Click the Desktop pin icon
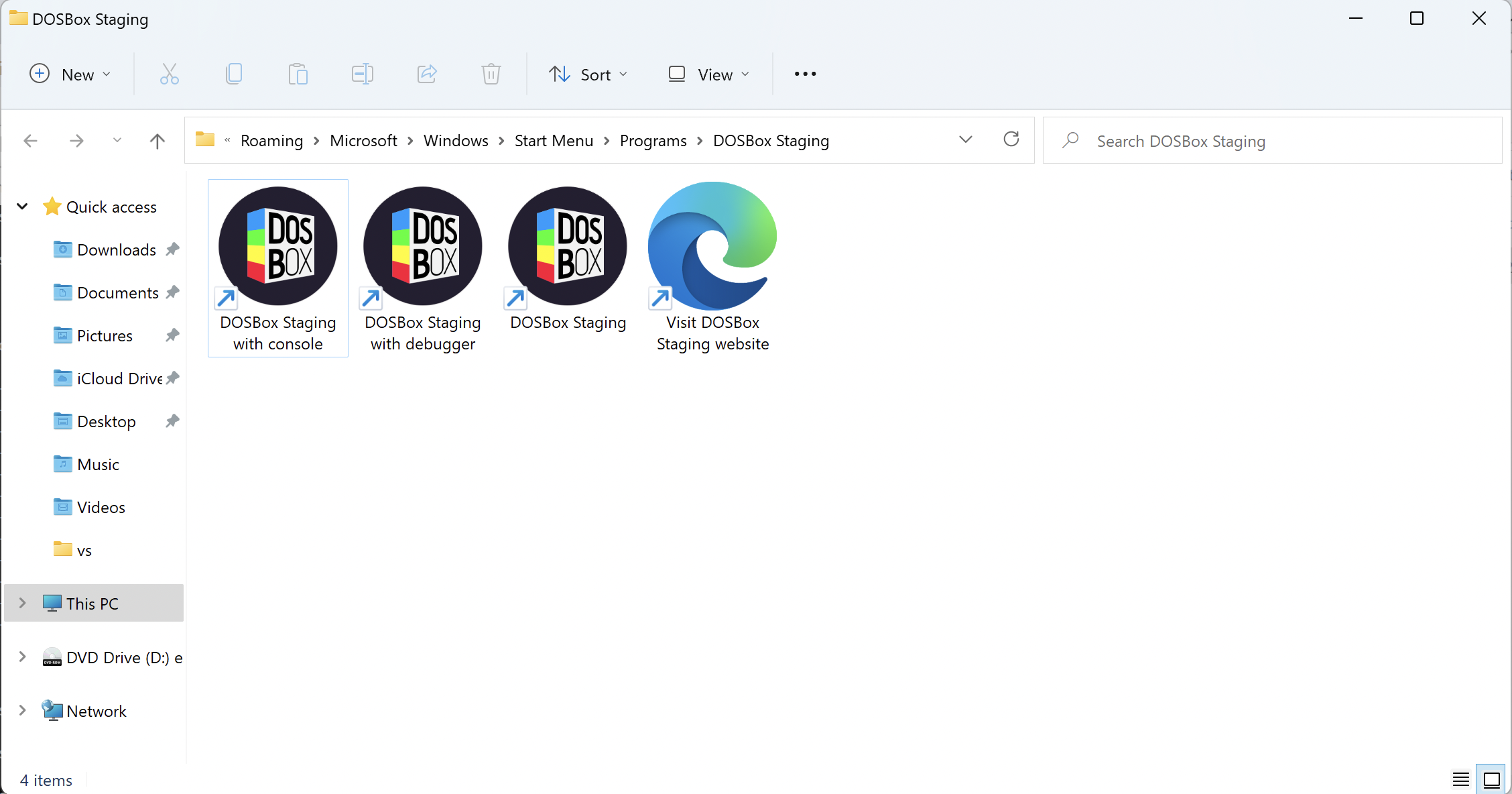 (172, 421)
